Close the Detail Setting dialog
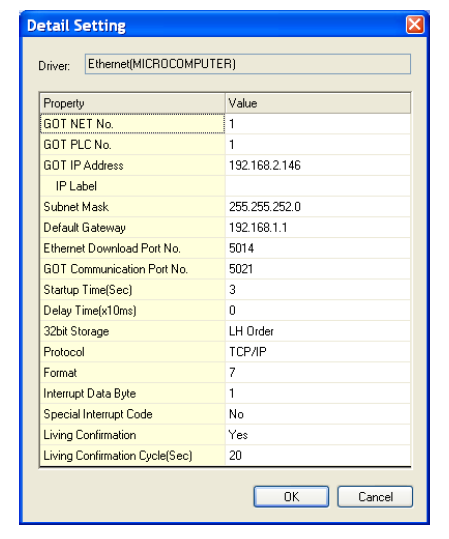The width and height of the screenshot is (449, 539). (x=415, y=25)
